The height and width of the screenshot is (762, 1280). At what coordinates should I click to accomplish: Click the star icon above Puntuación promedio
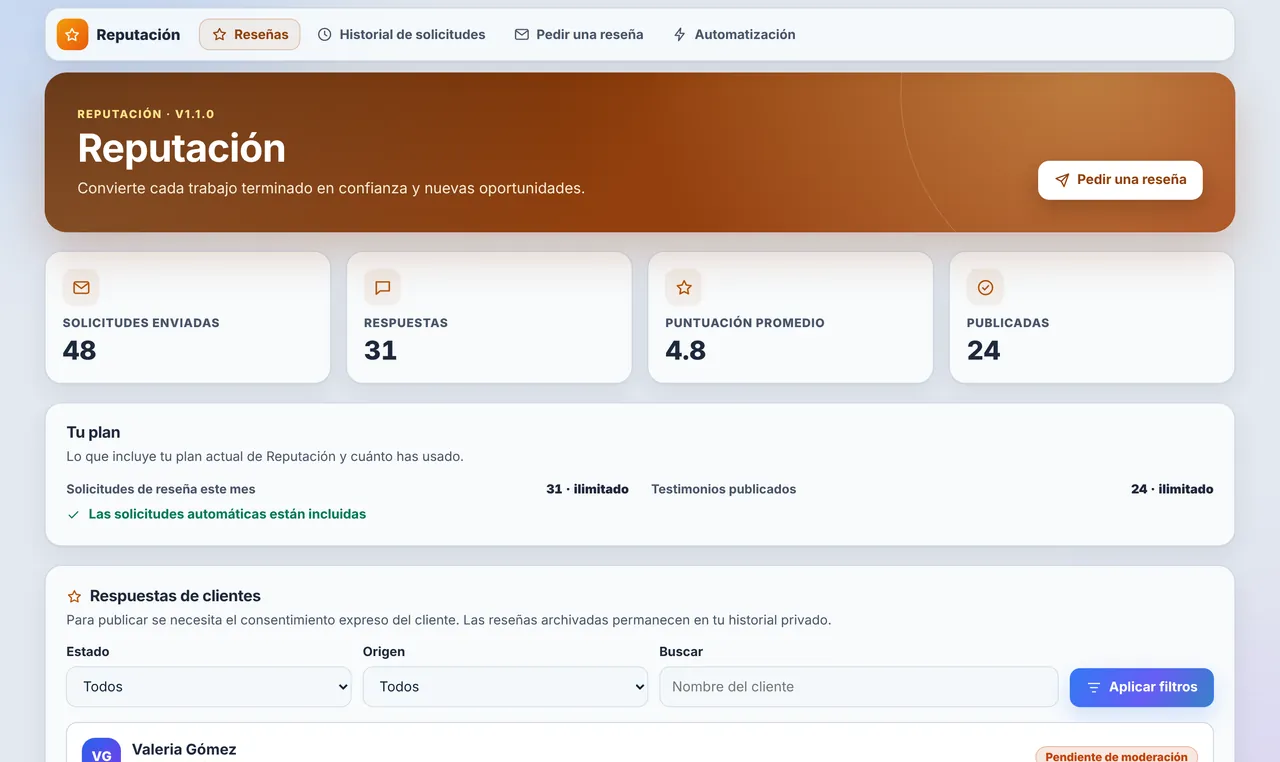tap(684, 287)
